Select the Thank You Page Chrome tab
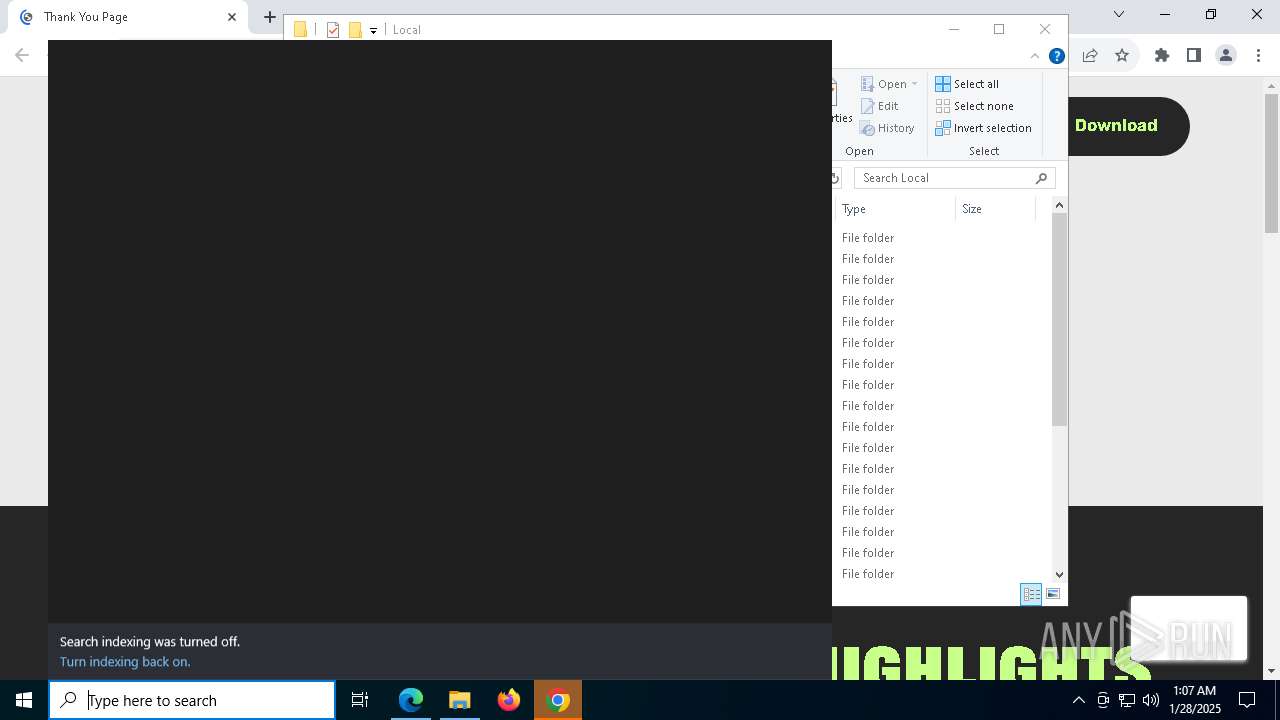The width and height of the screenshot is (1280, 720). [128, 17]
